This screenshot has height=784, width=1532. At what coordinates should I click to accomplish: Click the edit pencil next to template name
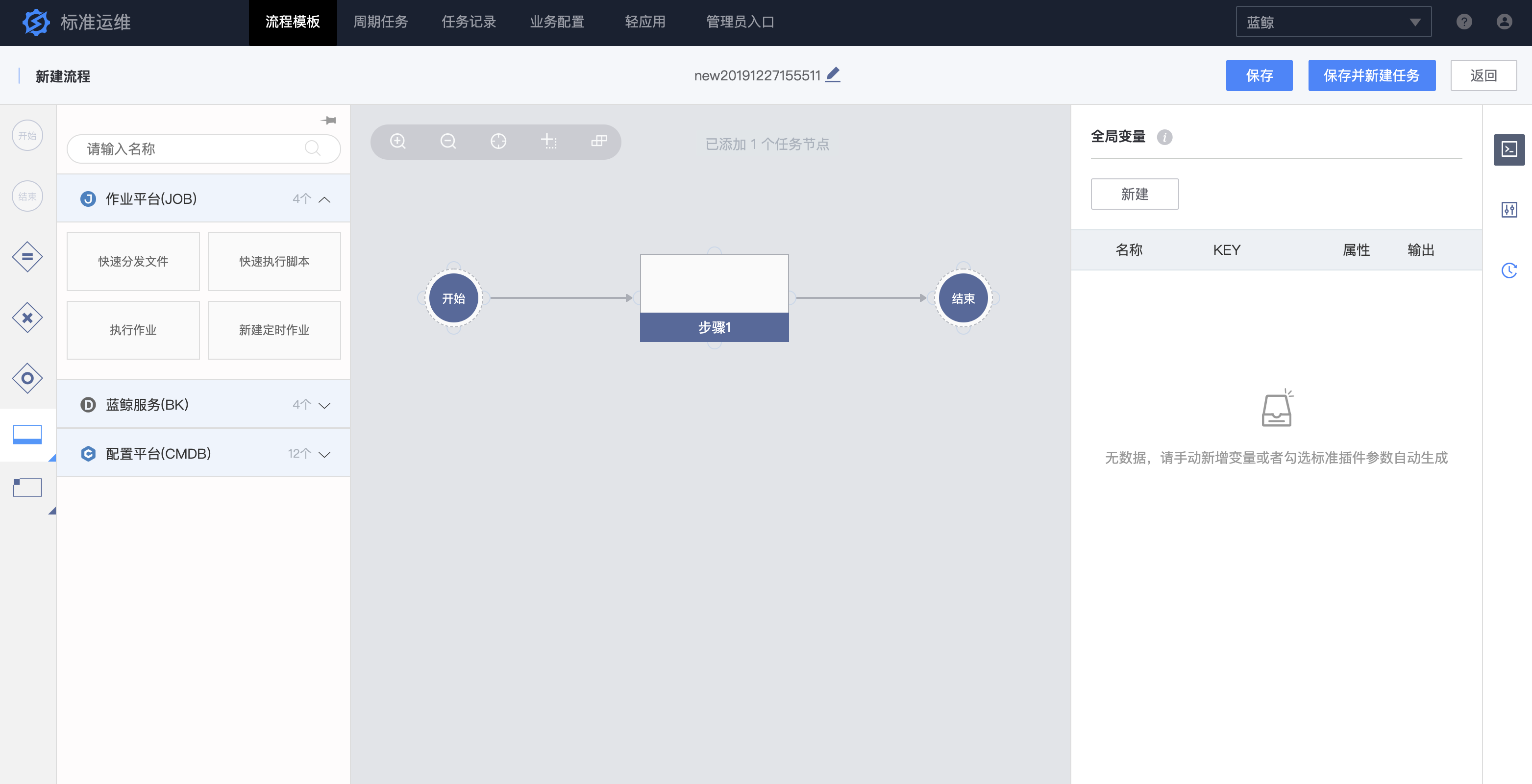833,75
